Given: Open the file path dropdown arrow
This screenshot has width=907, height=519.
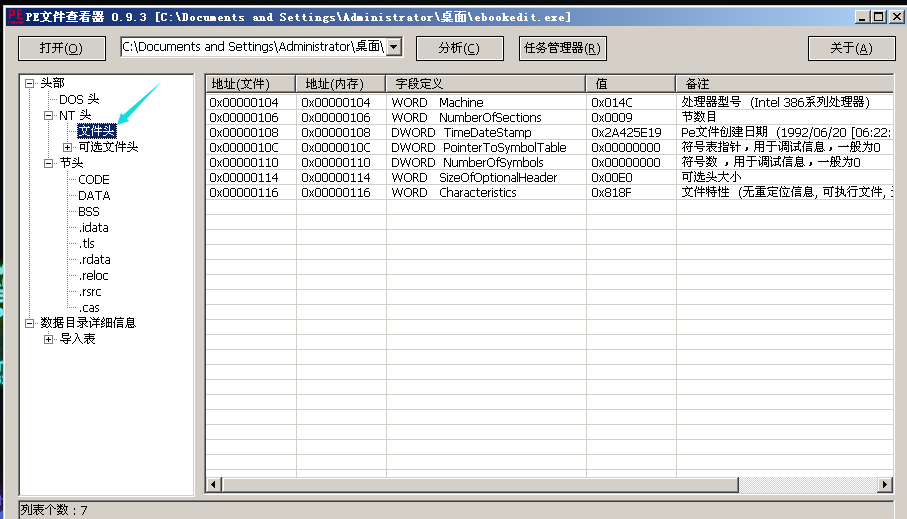Looking at the screenshot, I should tap(393, 47).
